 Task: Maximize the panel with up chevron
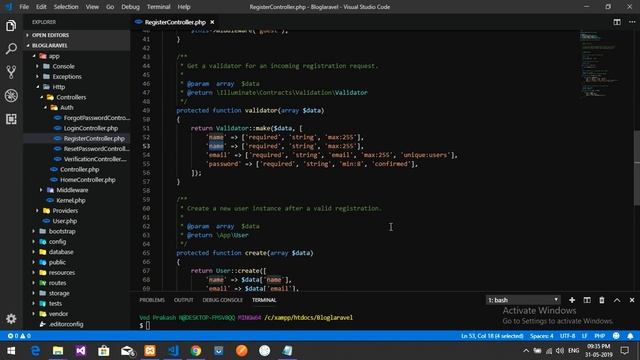[617, 300]
